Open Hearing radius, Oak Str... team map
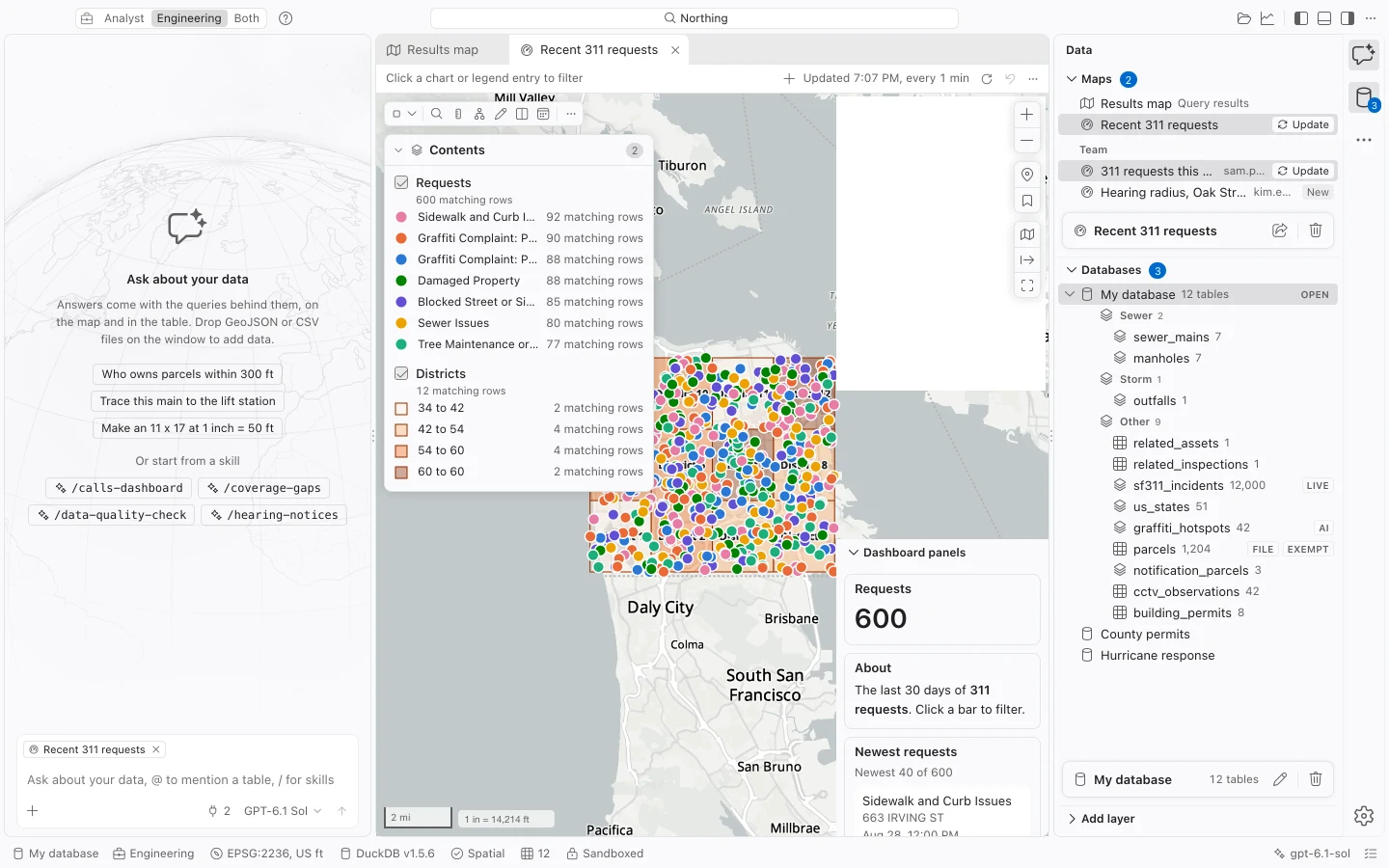Image resolution: width=1389 pixels, height=868 pixels. (x=1198, y=192)
